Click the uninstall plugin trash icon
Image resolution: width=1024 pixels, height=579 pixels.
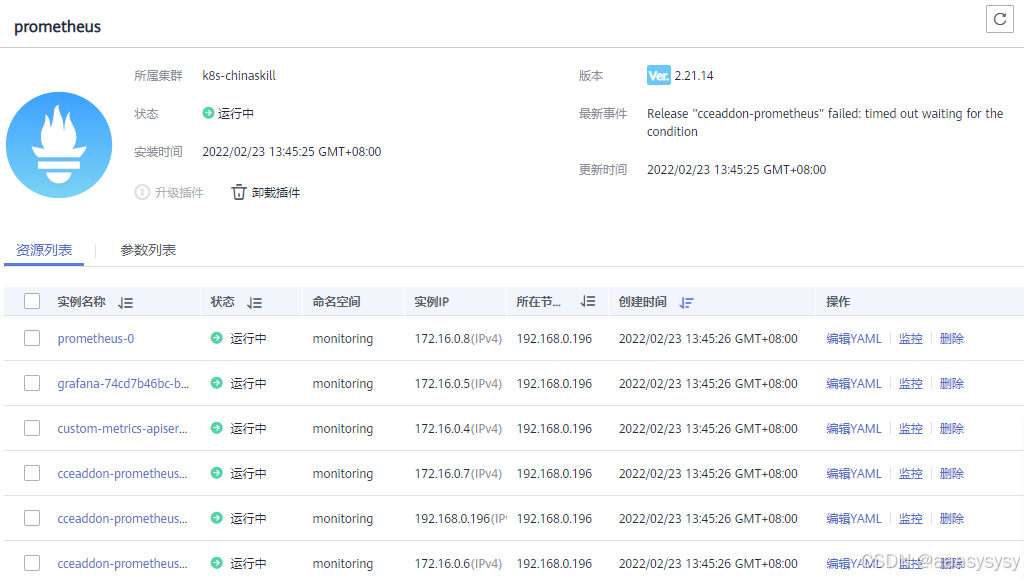pyautogui.click(x=238, y=192)
